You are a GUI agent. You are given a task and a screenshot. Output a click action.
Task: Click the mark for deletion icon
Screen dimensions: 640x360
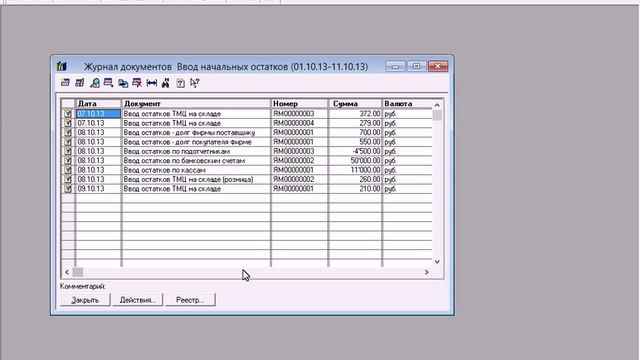coord(137,83)
